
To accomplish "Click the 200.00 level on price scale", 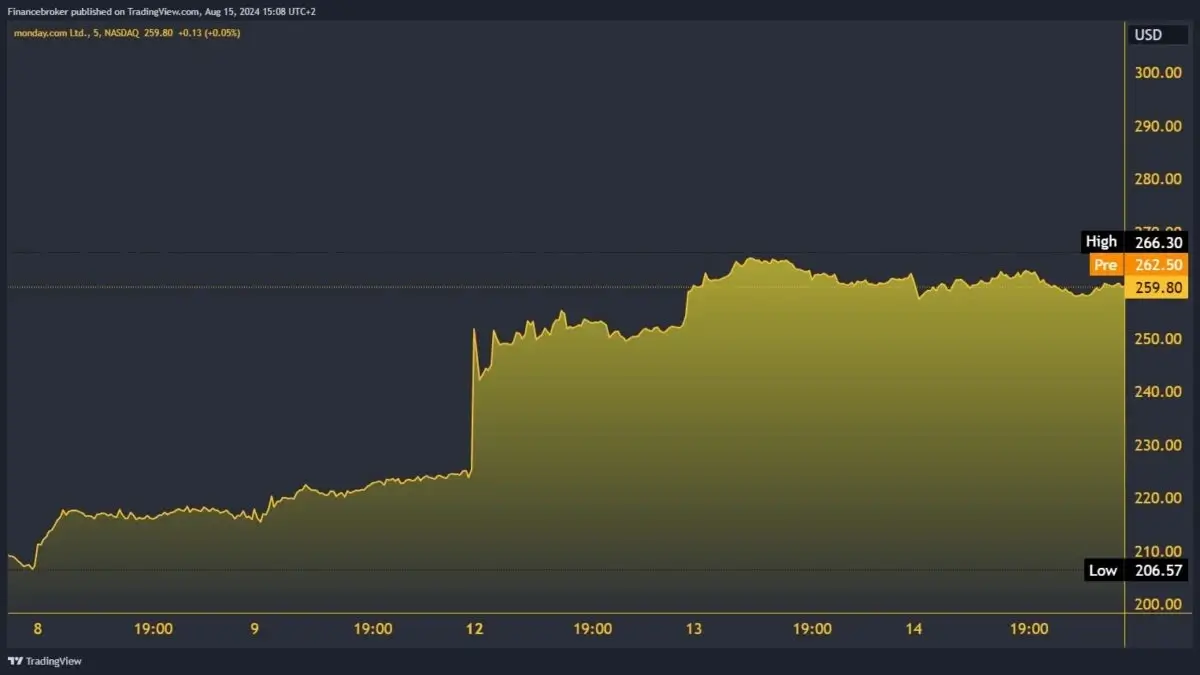I will tap(1157, 604).
